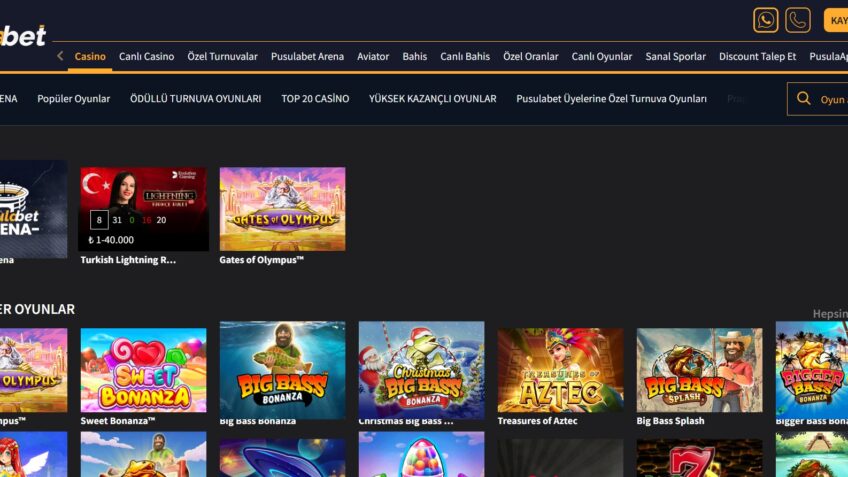The image size is (848, 477).
Task: Click Discount Talep Et
Action: coord(757,56)
